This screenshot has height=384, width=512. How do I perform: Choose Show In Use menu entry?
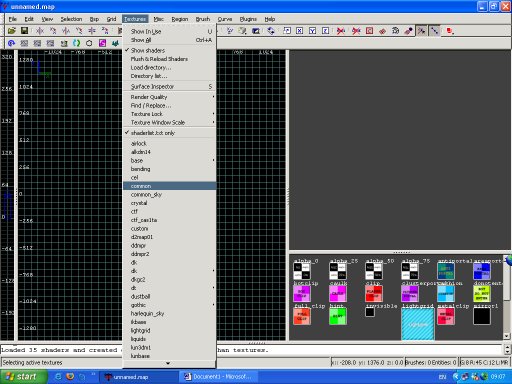tap(170, 31)
